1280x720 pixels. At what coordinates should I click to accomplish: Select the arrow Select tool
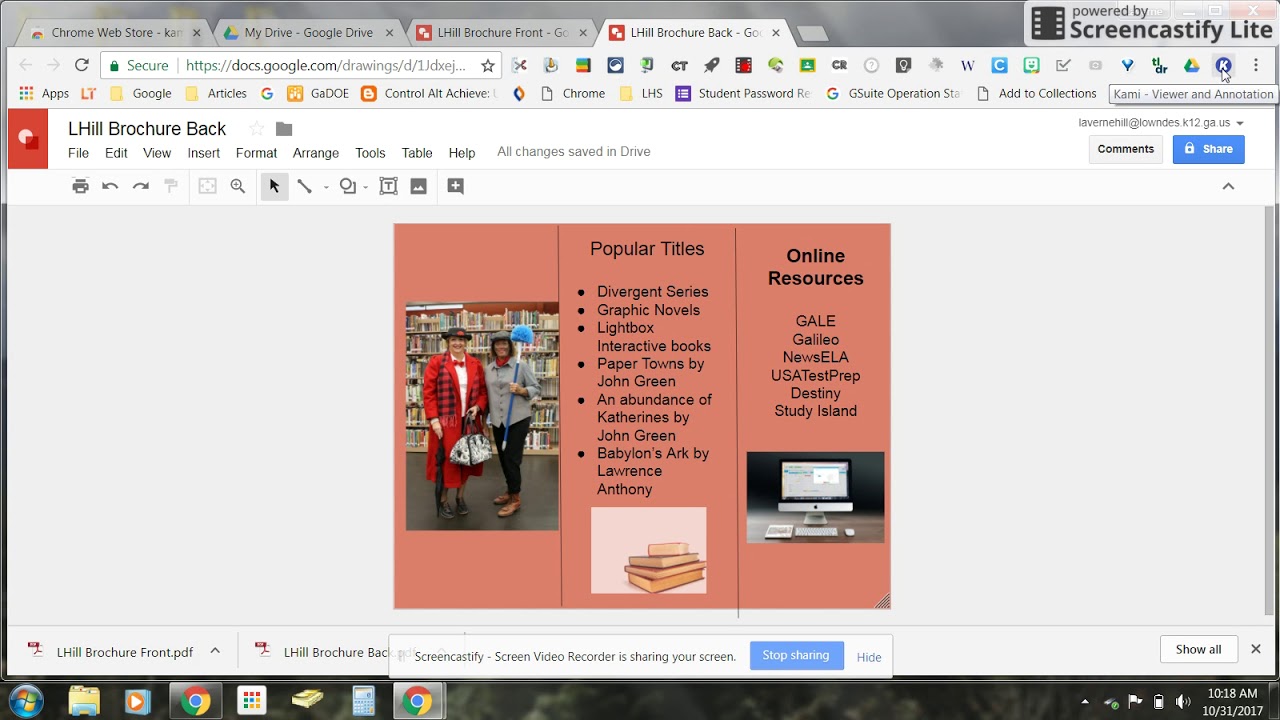pyautogui.click(x=274, y=186)
